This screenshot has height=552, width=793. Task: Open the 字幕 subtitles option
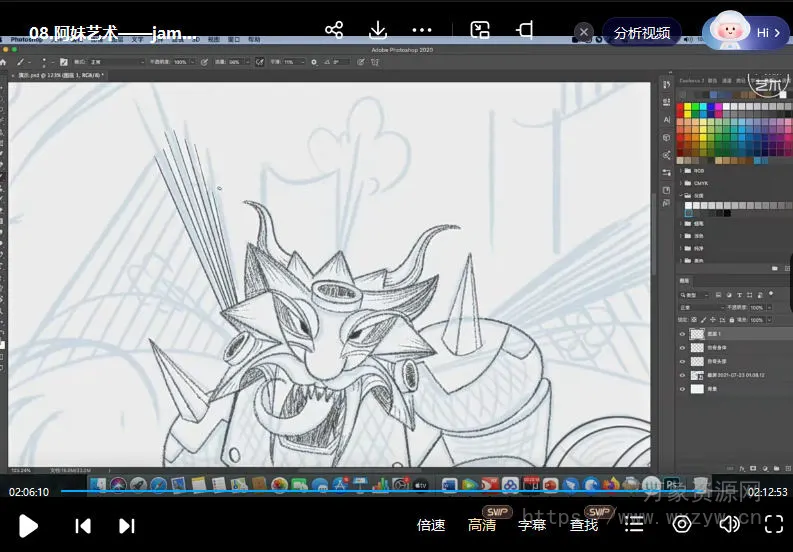point(532,525)
